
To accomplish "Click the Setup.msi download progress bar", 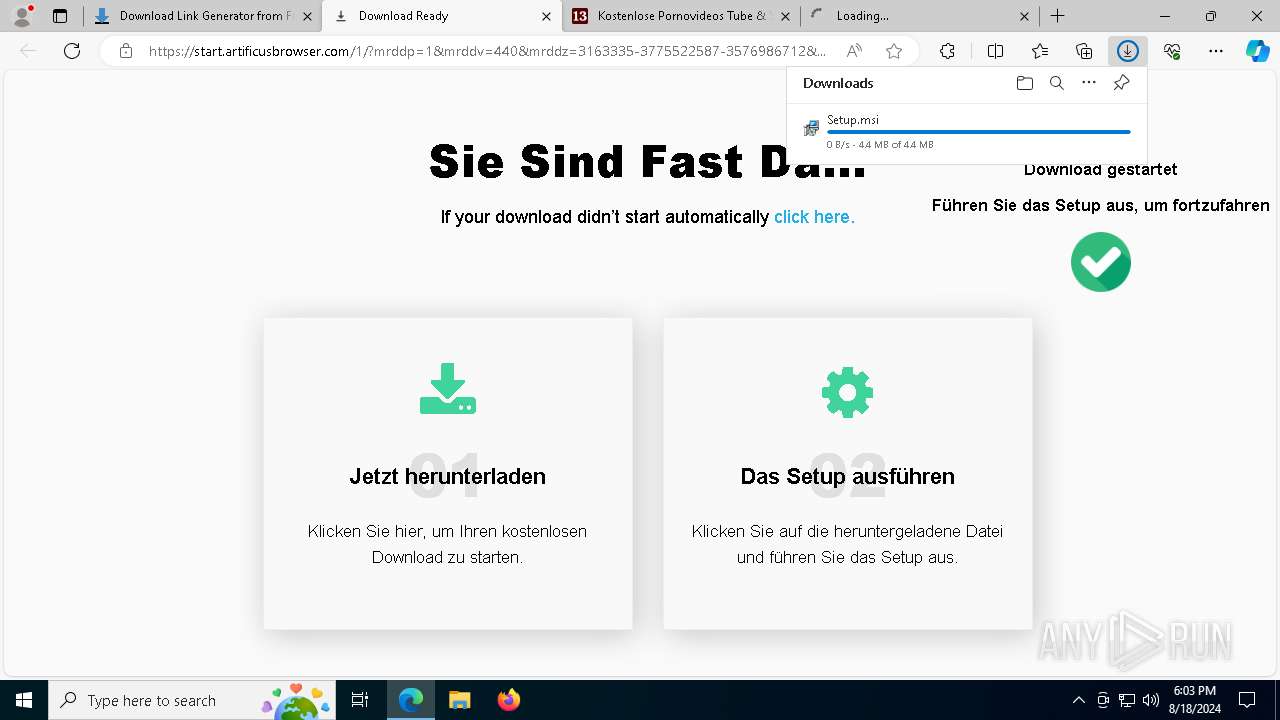I will pos(978,132).
